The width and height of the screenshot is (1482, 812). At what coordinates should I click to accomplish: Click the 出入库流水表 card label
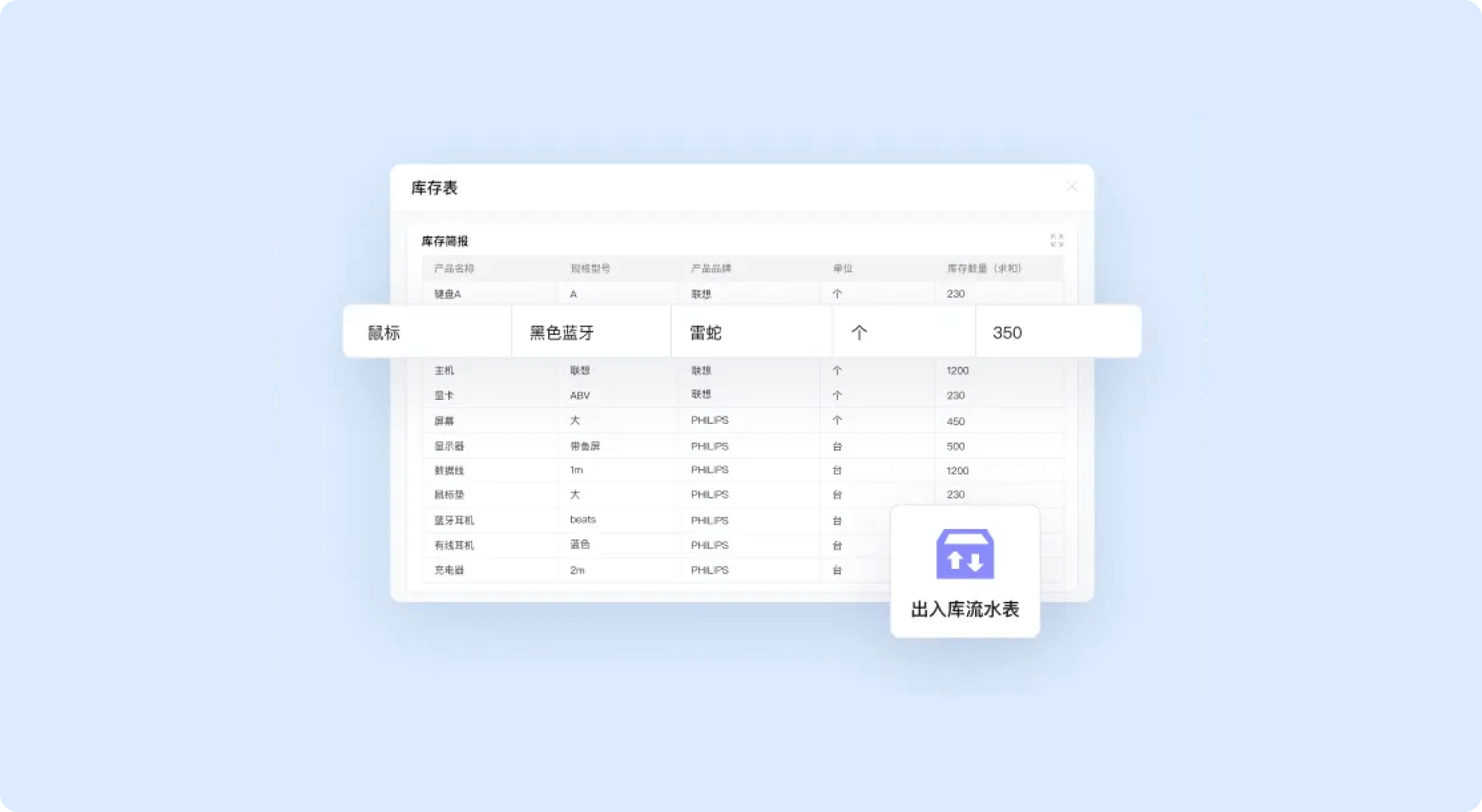point(965,609)
